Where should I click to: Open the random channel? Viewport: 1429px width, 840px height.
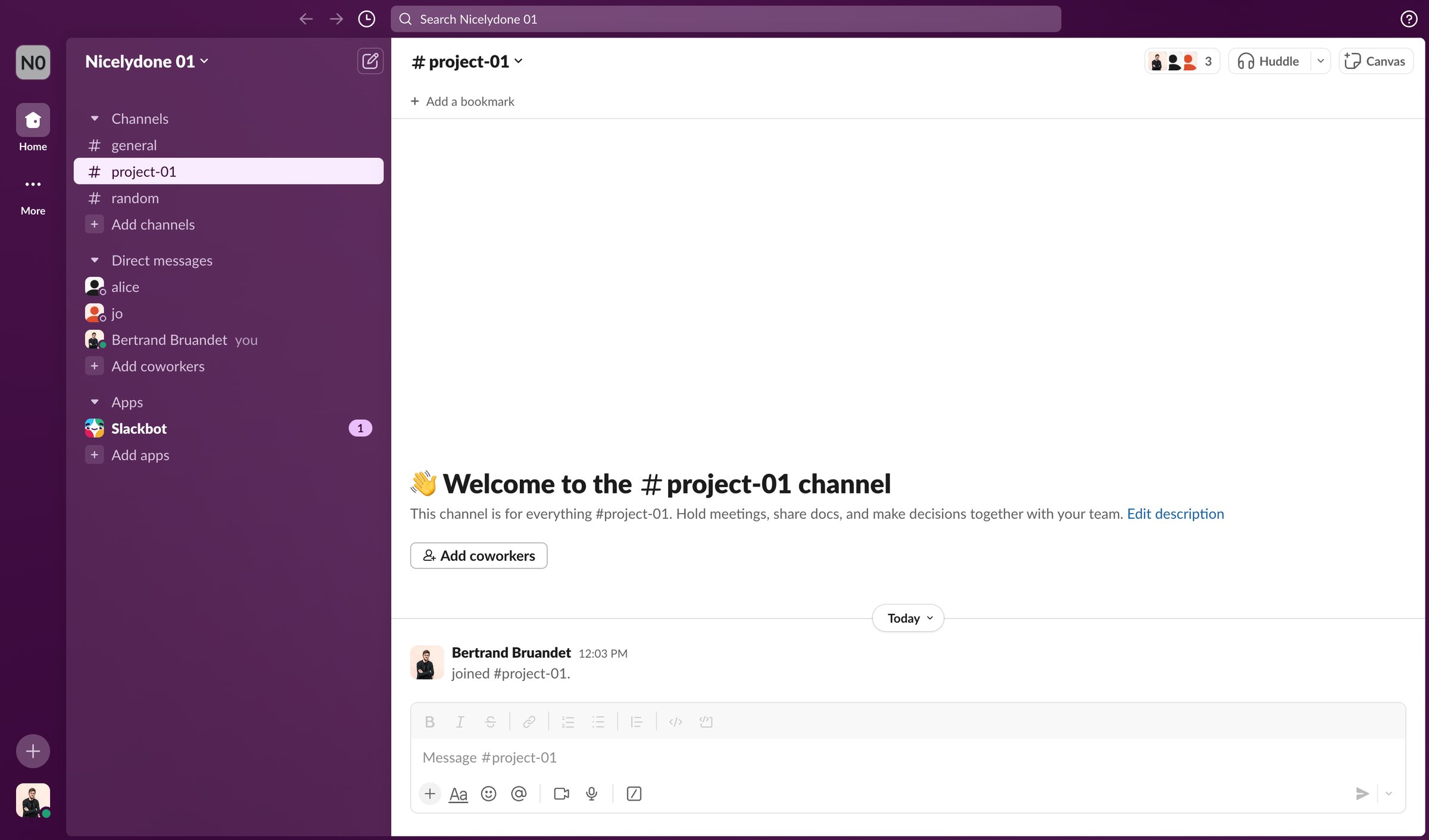[229, 198]
